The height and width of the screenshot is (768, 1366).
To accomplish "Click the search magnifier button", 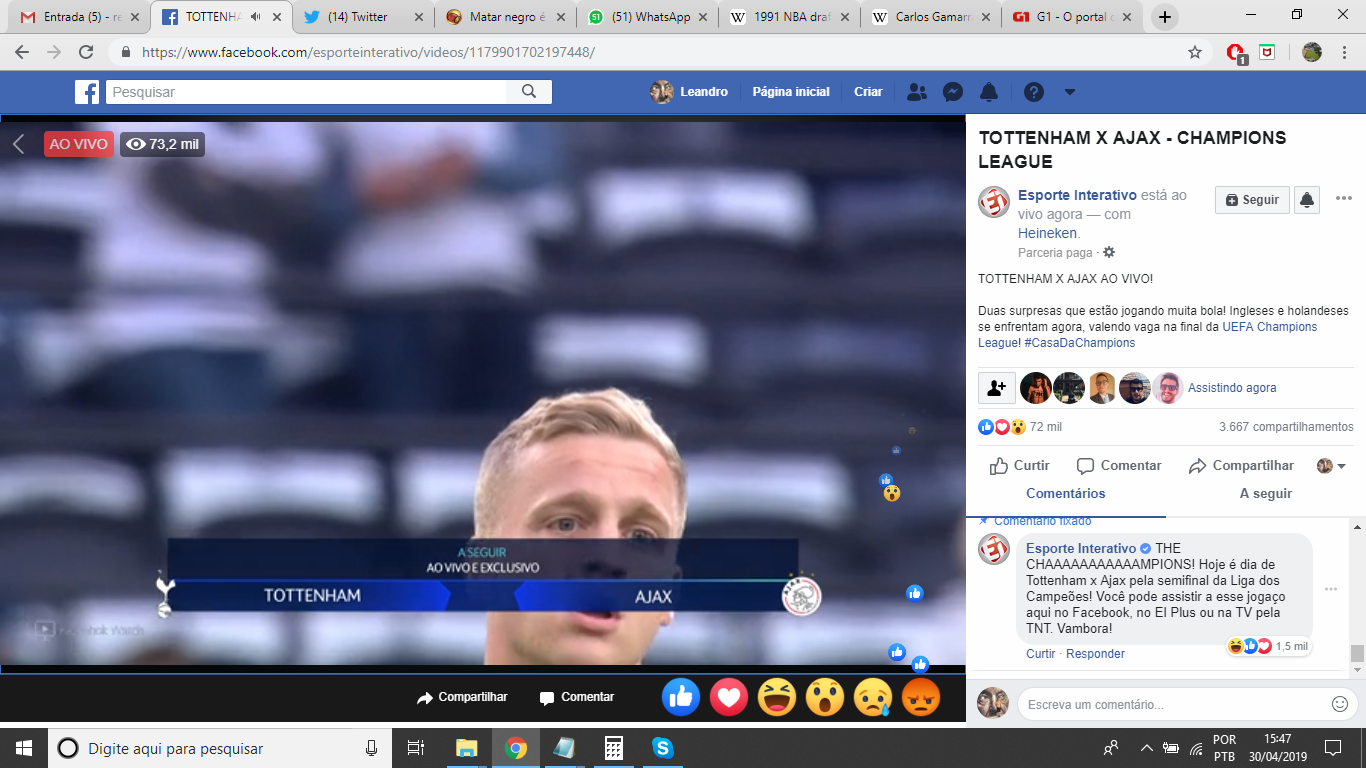I will pos(529,92).
